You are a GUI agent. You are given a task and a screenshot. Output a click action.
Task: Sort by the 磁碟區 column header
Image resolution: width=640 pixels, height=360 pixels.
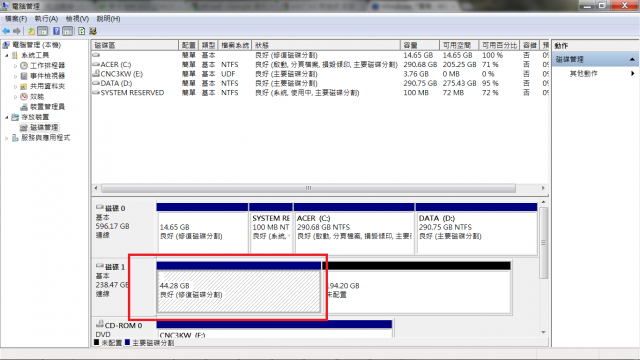[x=135, y=45]
